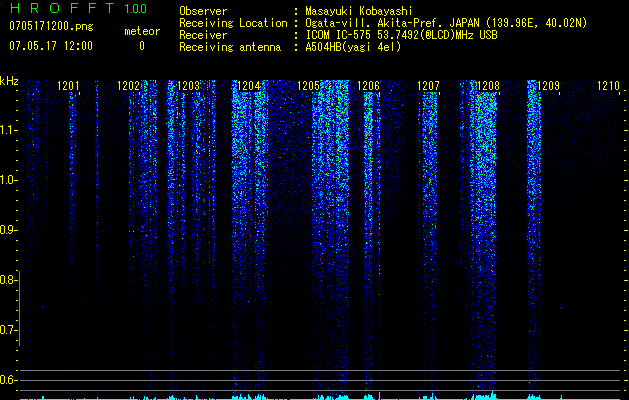Click the kHz axis unit label
The image size is (629, 400).
9,81
